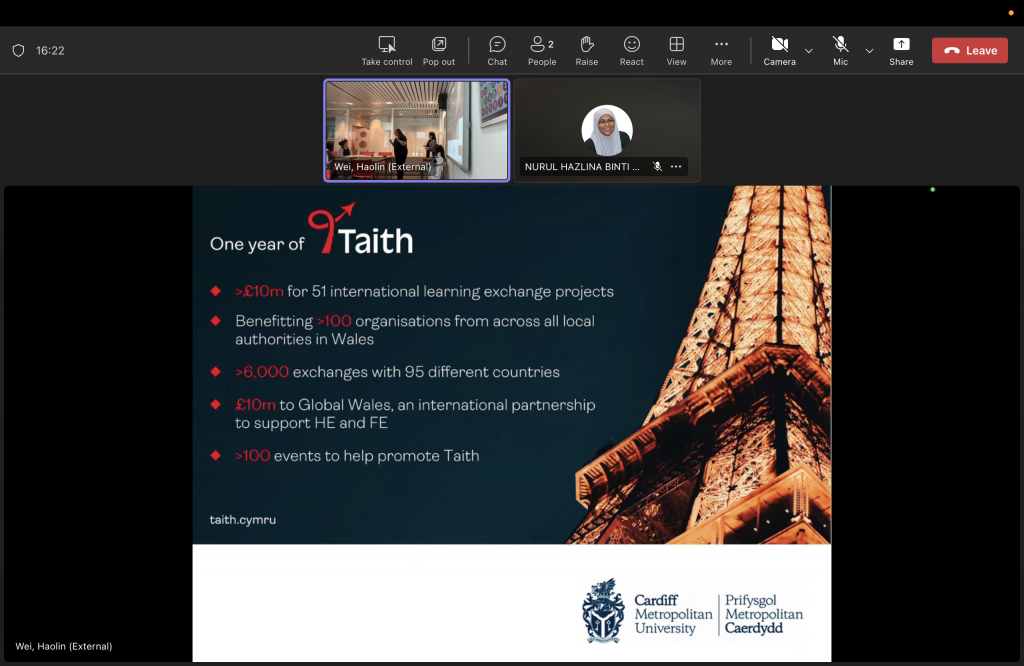This screenshot has height=666, width=1024.
Task: Click the ">6,000 exchanges with 95" bullet
Action: pyautogui.click(x=397, y=372)
